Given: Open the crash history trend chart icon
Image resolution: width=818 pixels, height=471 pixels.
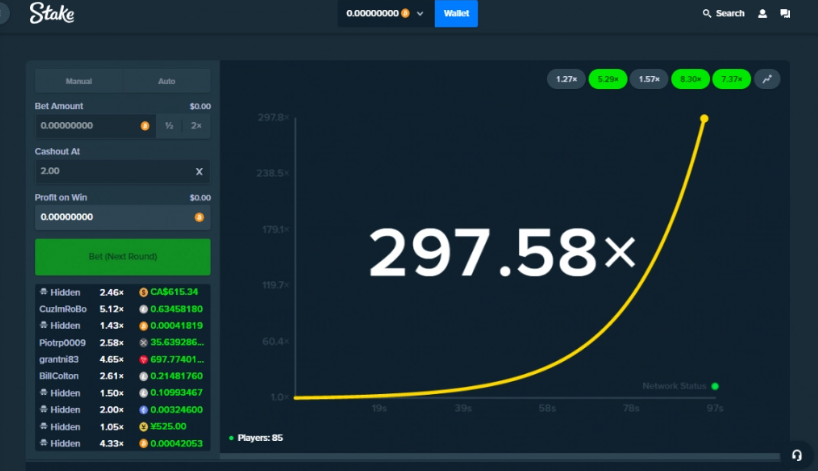Looking at the screenshot, I should 767,79.
